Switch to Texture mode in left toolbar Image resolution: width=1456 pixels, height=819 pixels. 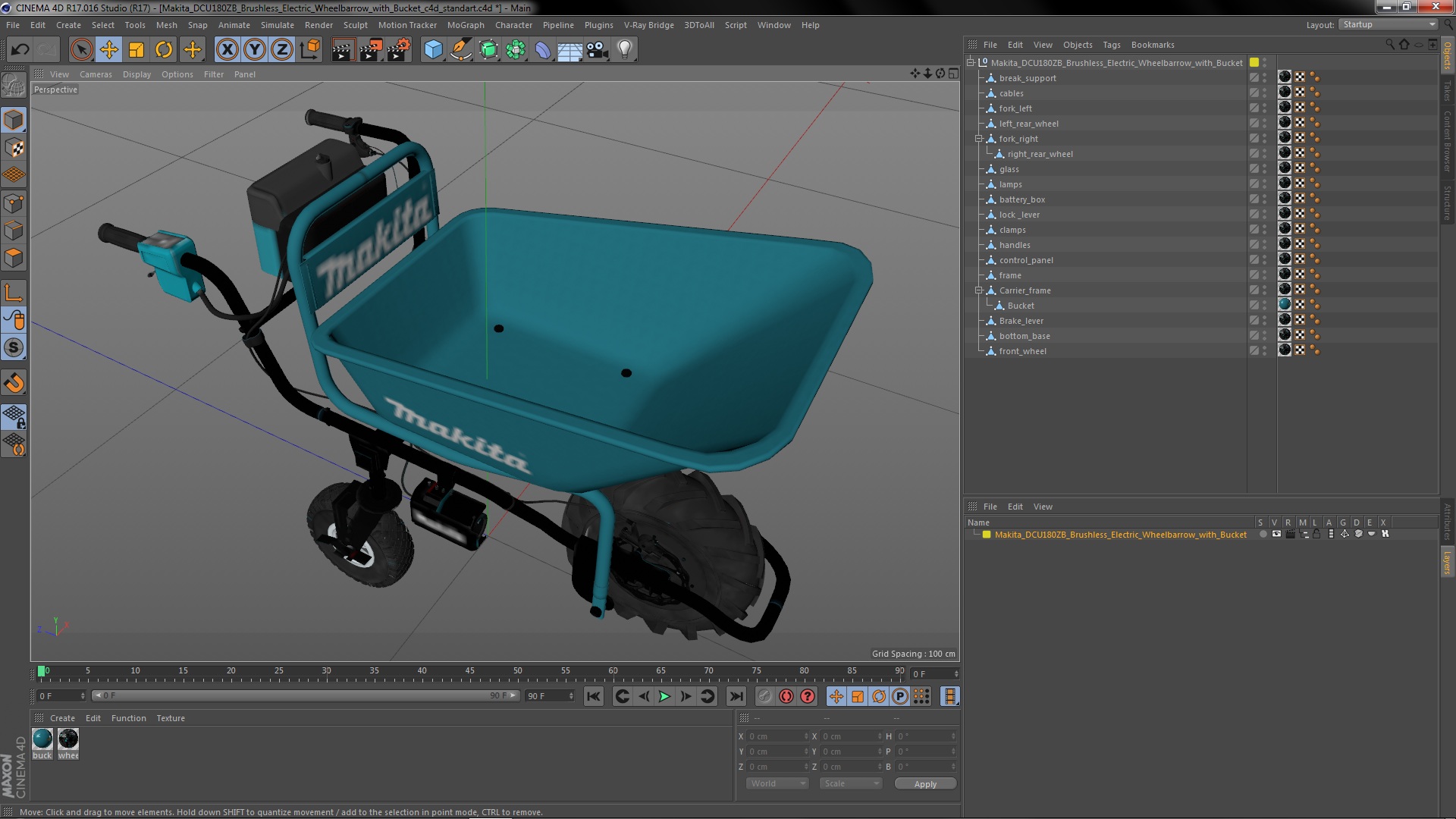tap(14, 148)
